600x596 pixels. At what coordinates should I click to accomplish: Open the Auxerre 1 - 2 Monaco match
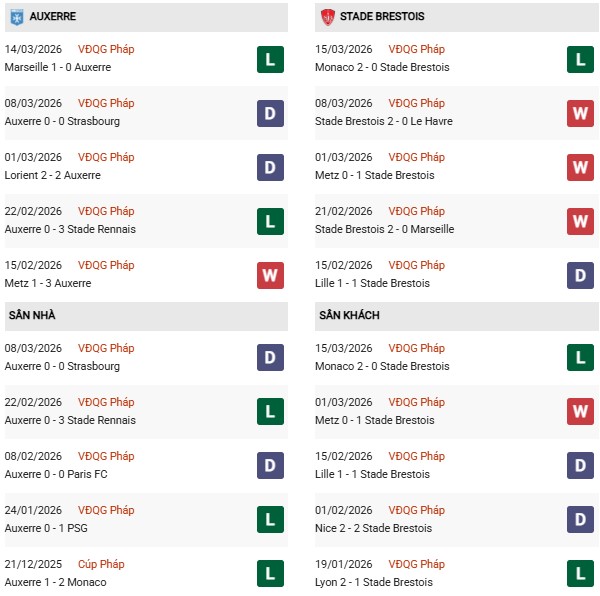click(x=55, y=582)
